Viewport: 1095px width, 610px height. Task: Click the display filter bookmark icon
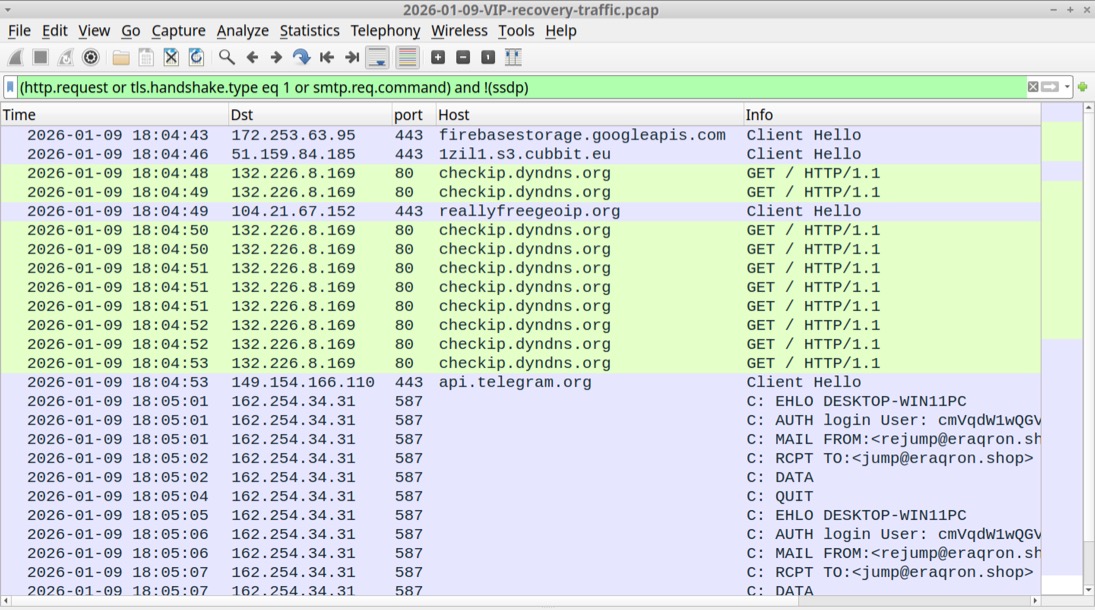tap(10, 87)
